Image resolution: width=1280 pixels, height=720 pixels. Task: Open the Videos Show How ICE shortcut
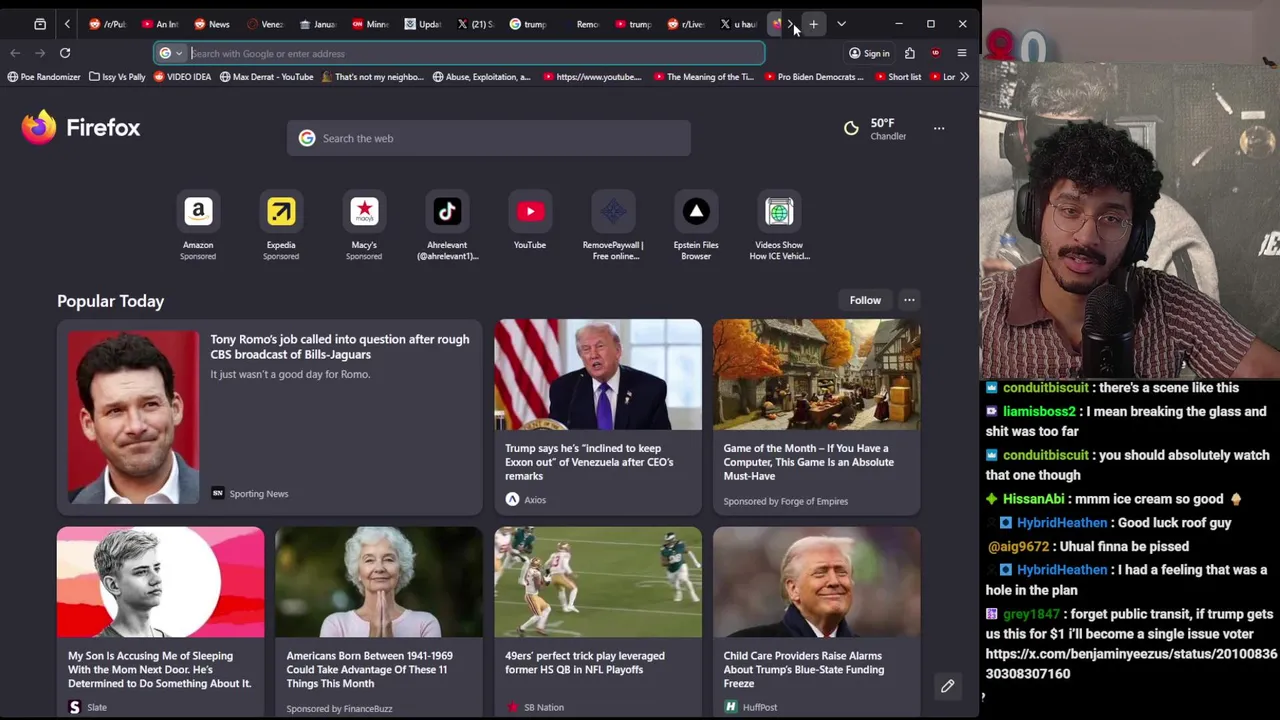779,227
